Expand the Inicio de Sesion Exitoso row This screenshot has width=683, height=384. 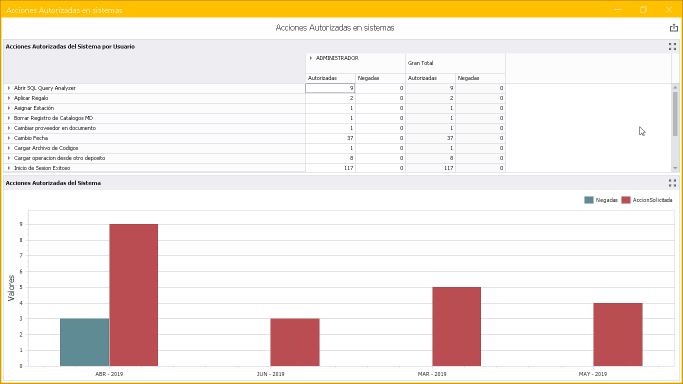pos(9,168)
